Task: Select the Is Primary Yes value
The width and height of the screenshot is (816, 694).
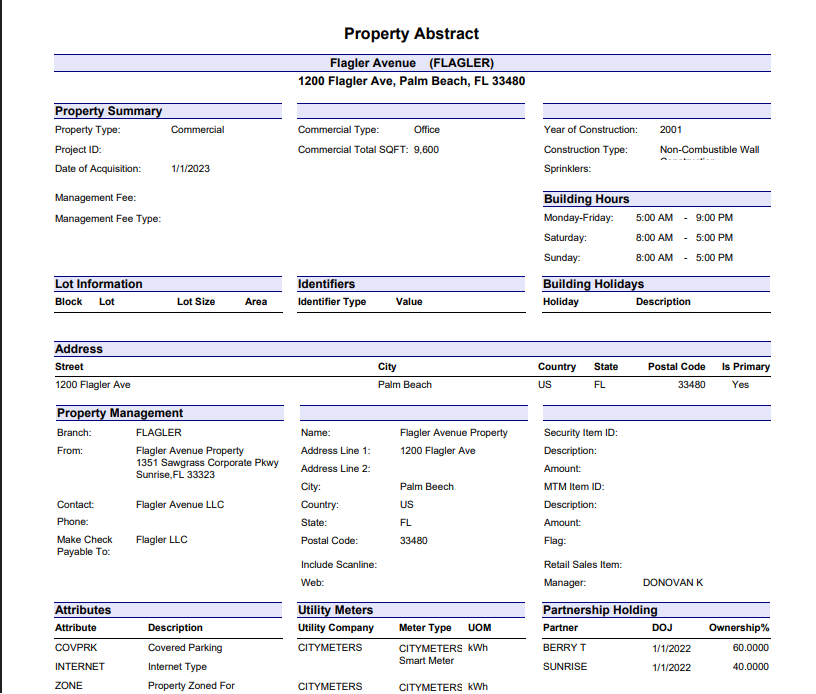Action: (x=741, y=384)
